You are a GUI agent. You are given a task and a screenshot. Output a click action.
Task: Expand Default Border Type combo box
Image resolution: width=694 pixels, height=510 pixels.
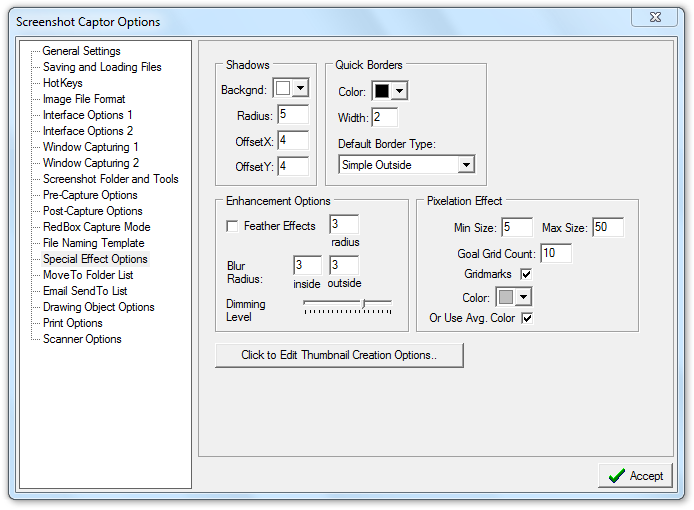(466, 165)
